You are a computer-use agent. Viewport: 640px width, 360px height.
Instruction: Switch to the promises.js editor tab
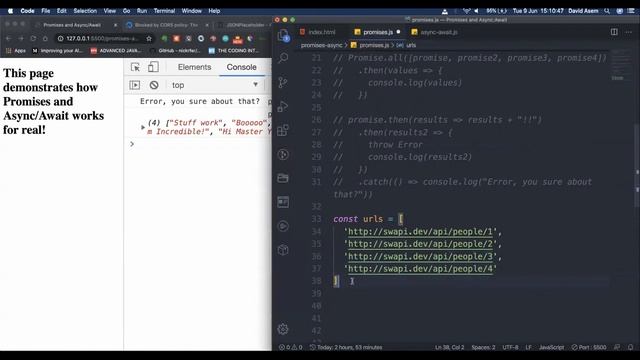[x=378, y=32]
